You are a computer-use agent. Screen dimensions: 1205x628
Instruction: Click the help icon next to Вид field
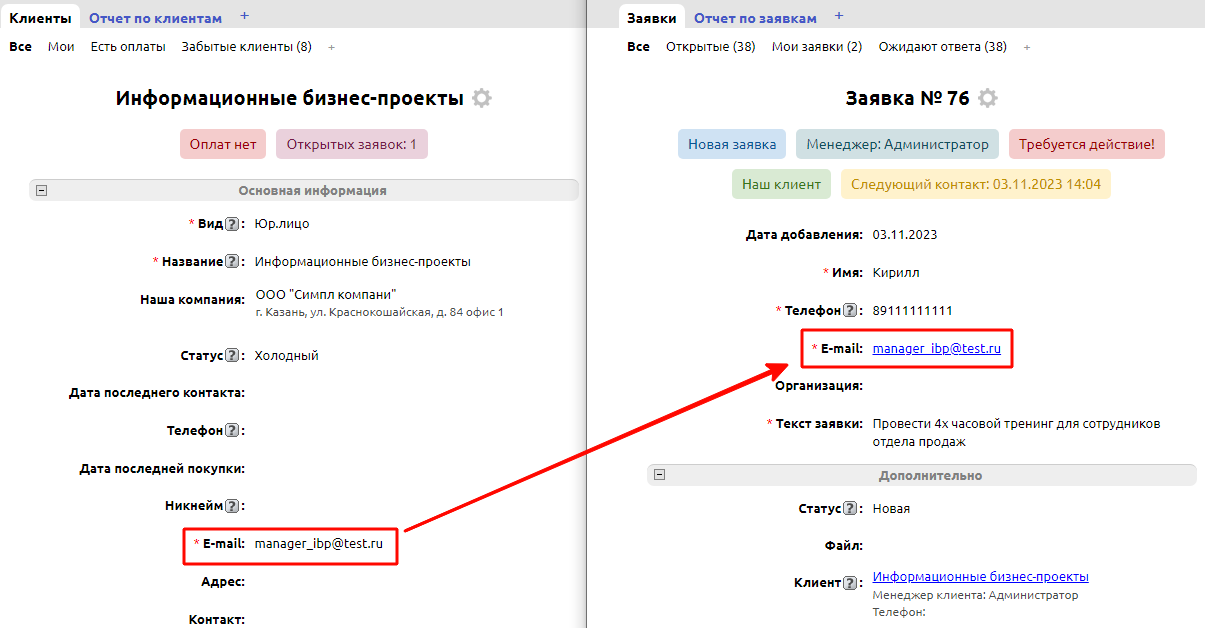pos(232,223)
